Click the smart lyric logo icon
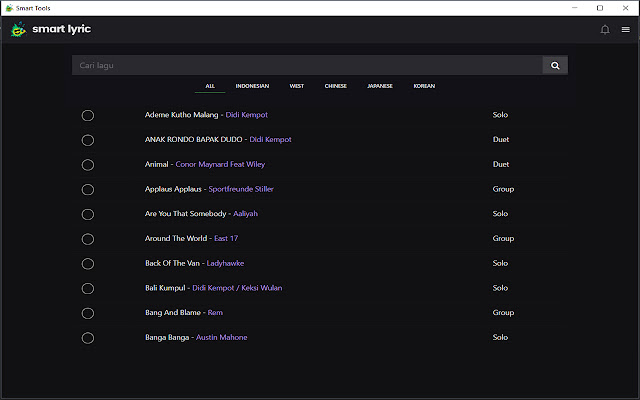The image size is (640, 400). (18, 29)
